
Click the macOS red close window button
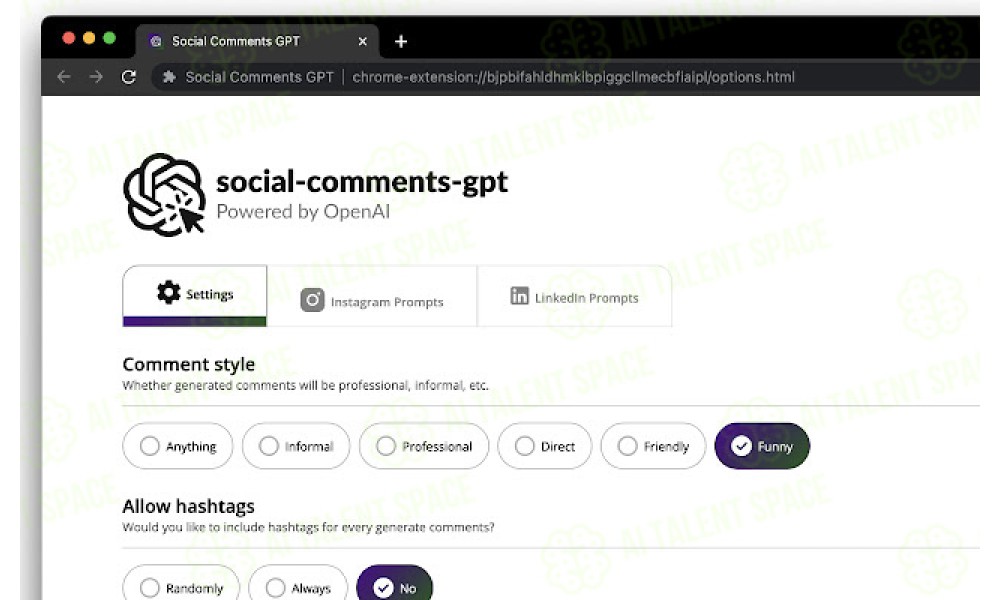(x=69, y=38)
